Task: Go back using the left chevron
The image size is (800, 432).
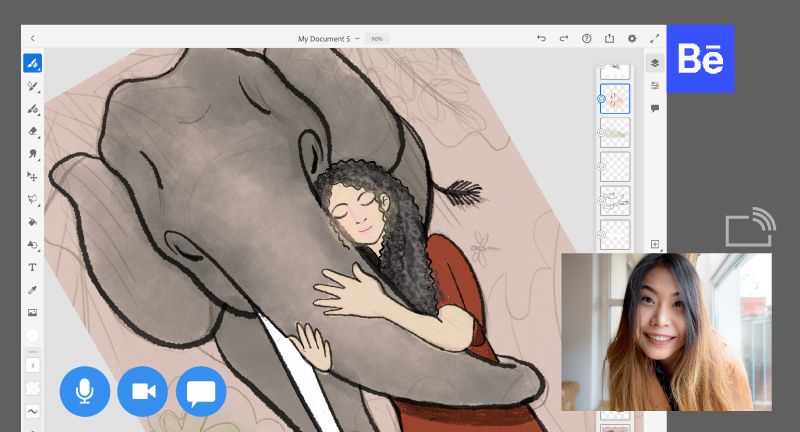Action: pos(32,38)
